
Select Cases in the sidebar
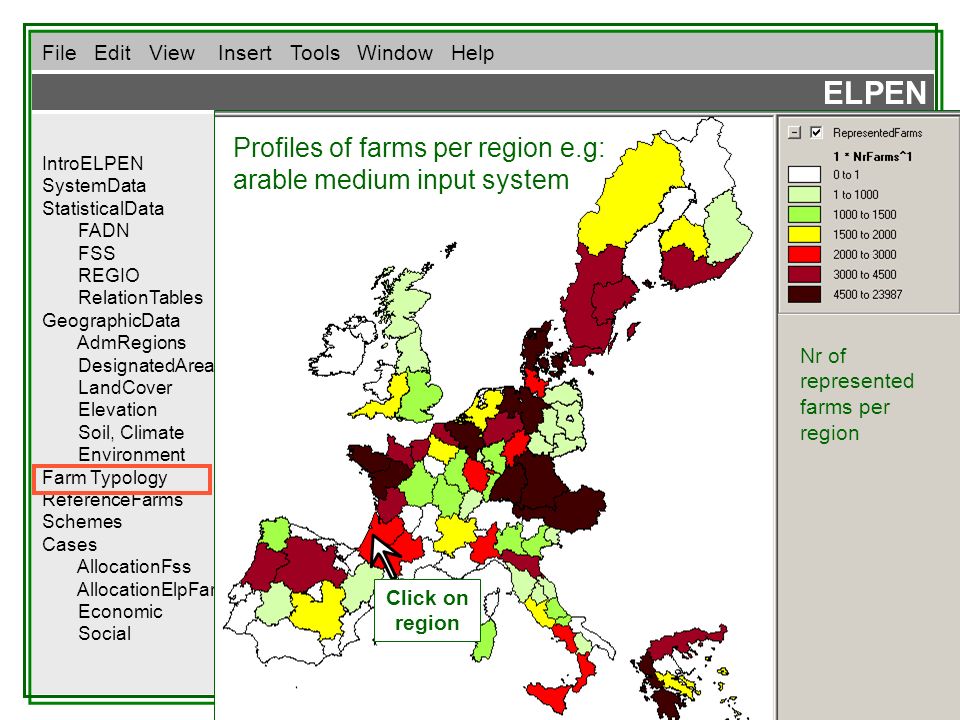pos(69,544)
